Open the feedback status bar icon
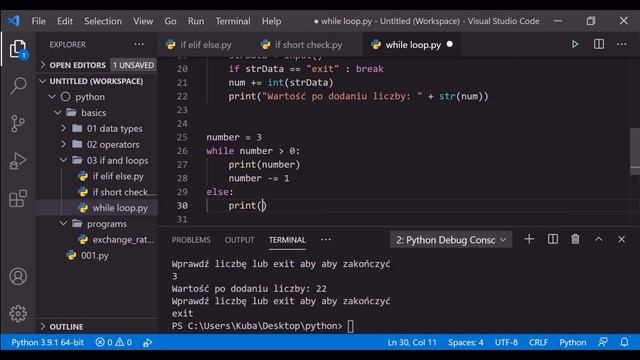Screen dimensions: 640x360 click(603, 342)
